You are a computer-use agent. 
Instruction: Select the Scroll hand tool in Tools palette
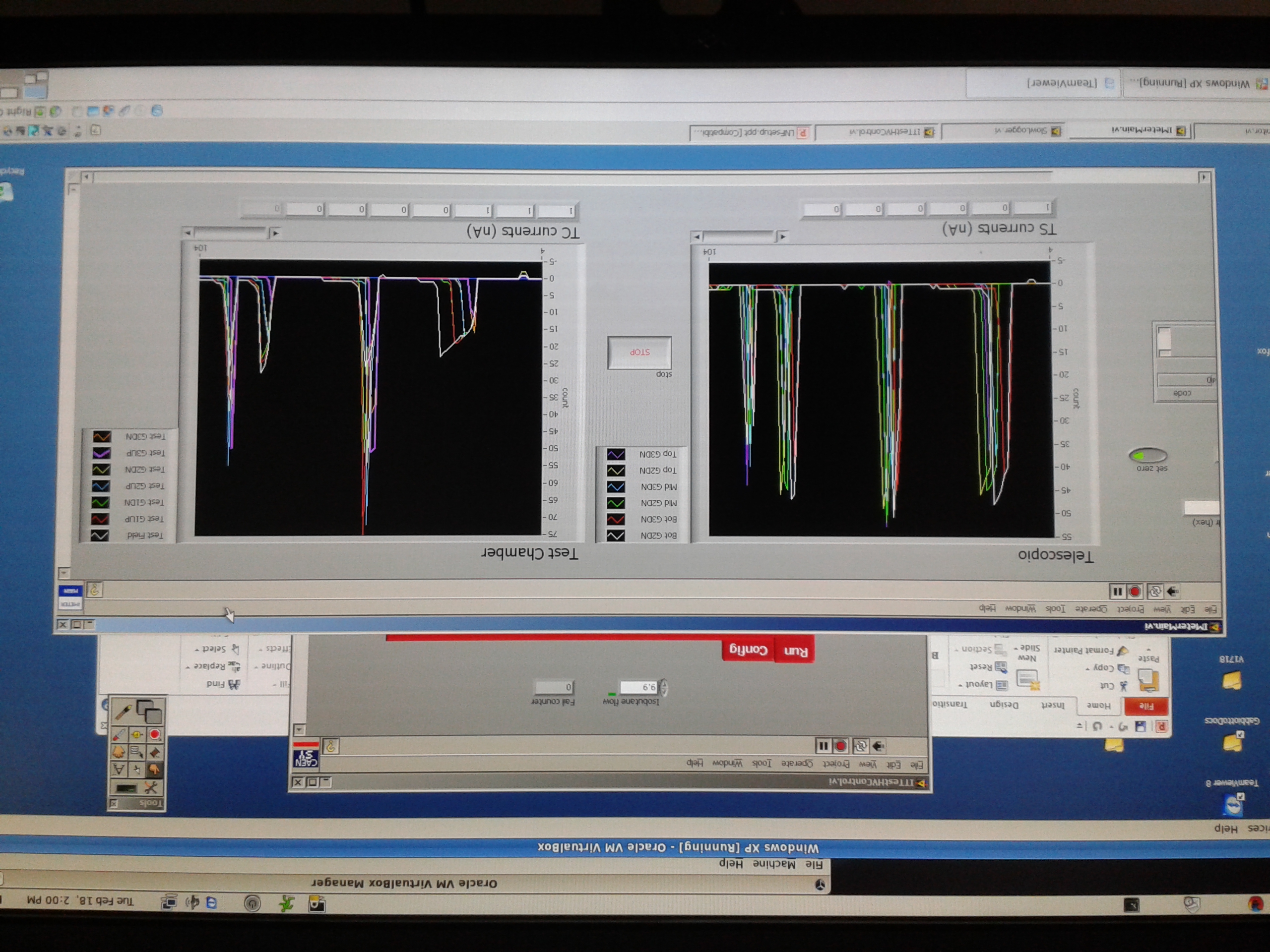pyautogui.click(x=119, y=752)
